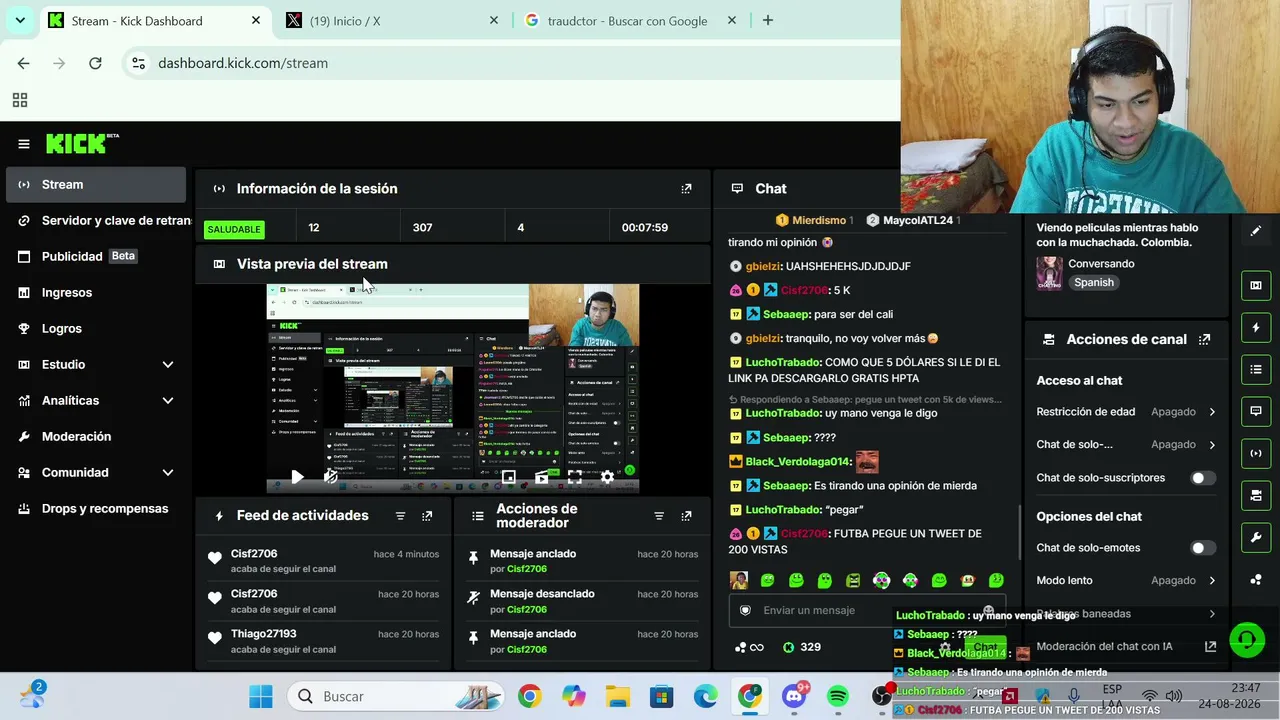Viewport: 1280px width, 720px height.
Task: Pop out the Feed de actividades panel
Action: [427, 516]
